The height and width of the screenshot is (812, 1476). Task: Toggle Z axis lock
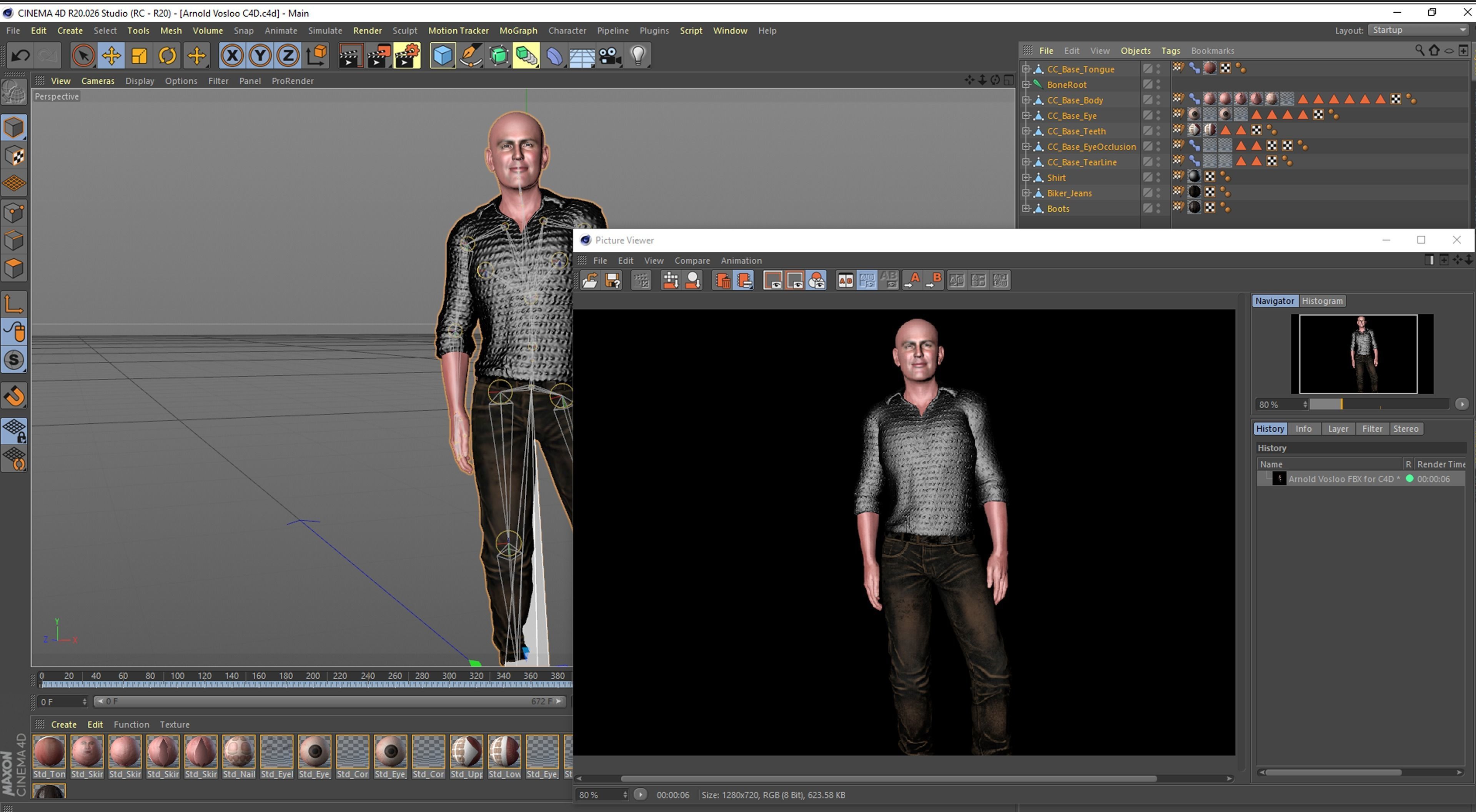288,56
